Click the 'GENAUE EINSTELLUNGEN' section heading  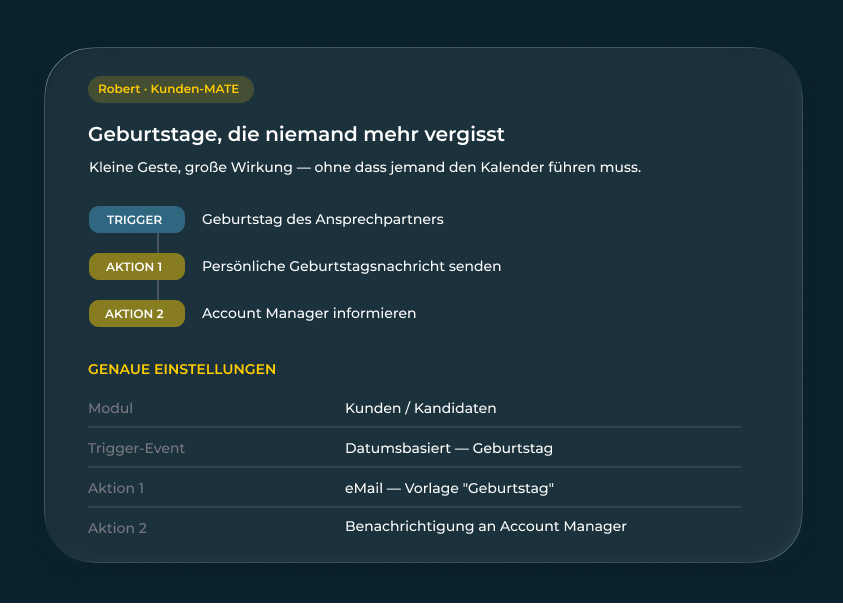click(182, 369)
